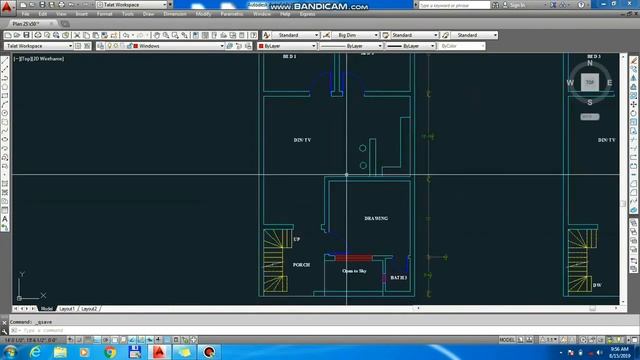
Task: Click Sign In in the title bar
Action: [x=517, y=5]
